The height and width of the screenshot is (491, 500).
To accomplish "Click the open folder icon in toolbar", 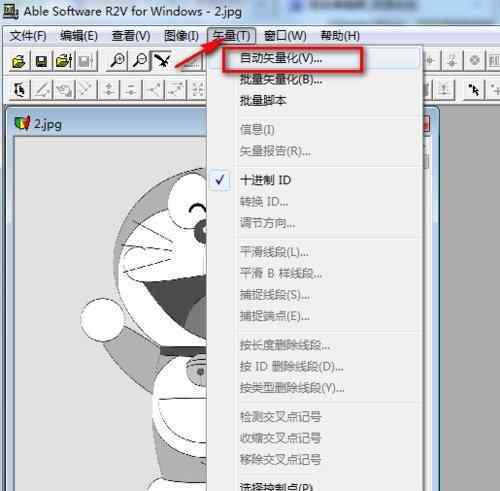I will coord(18,61).
